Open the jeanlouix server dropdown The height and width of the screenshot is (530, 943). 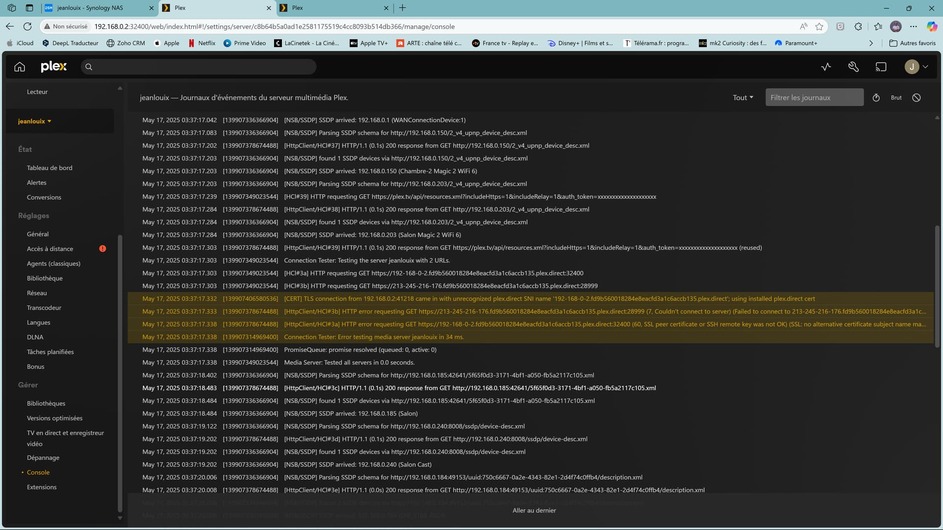[34, 121]
